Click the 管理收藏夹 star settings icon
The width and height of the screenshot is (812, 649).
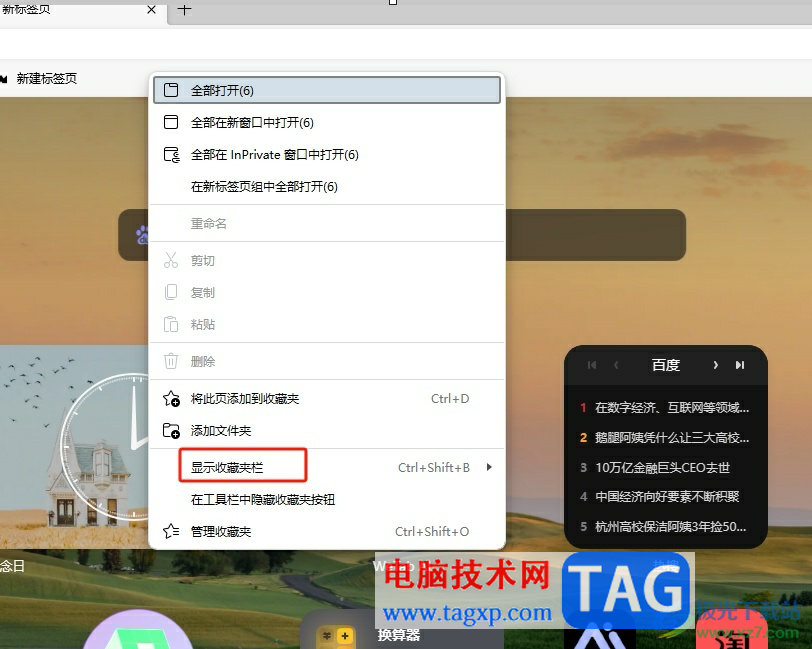pos(173,531)
